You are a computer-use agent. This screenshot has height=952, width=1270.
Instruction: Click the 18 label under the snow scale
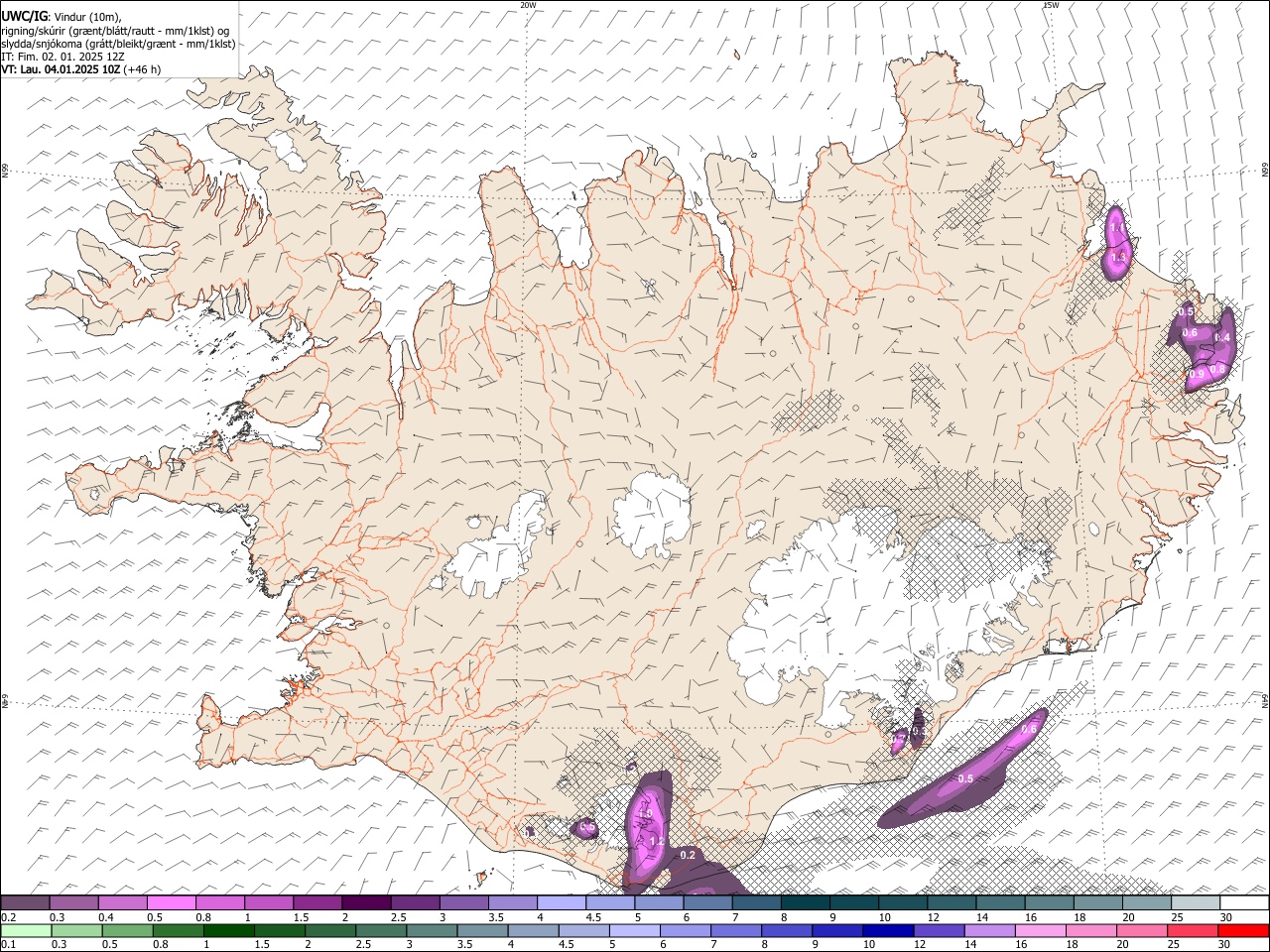(1079, 917)
